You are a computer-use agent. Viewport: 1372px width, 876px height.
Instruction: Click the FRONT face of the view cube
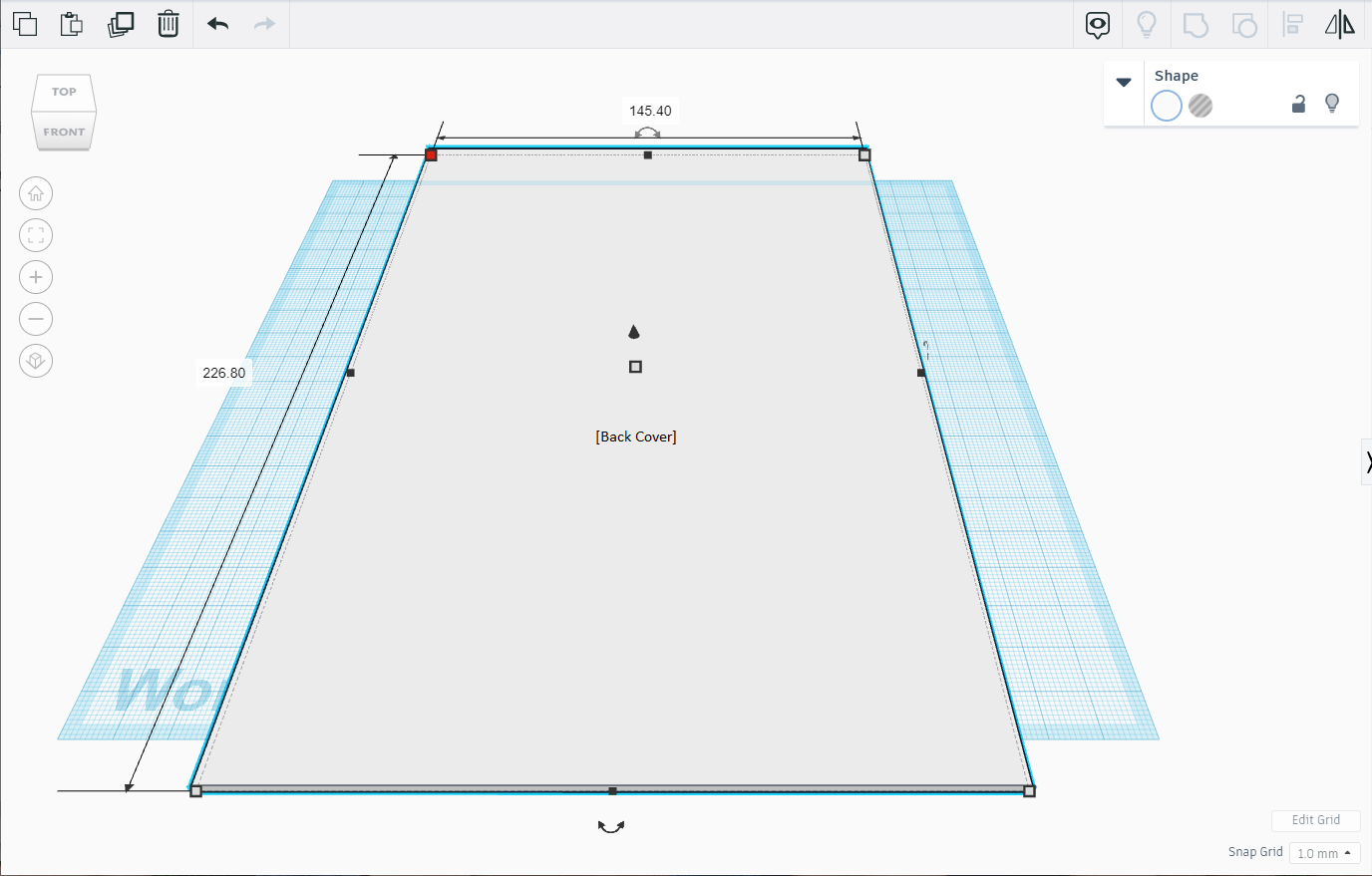tap(64, 132)
